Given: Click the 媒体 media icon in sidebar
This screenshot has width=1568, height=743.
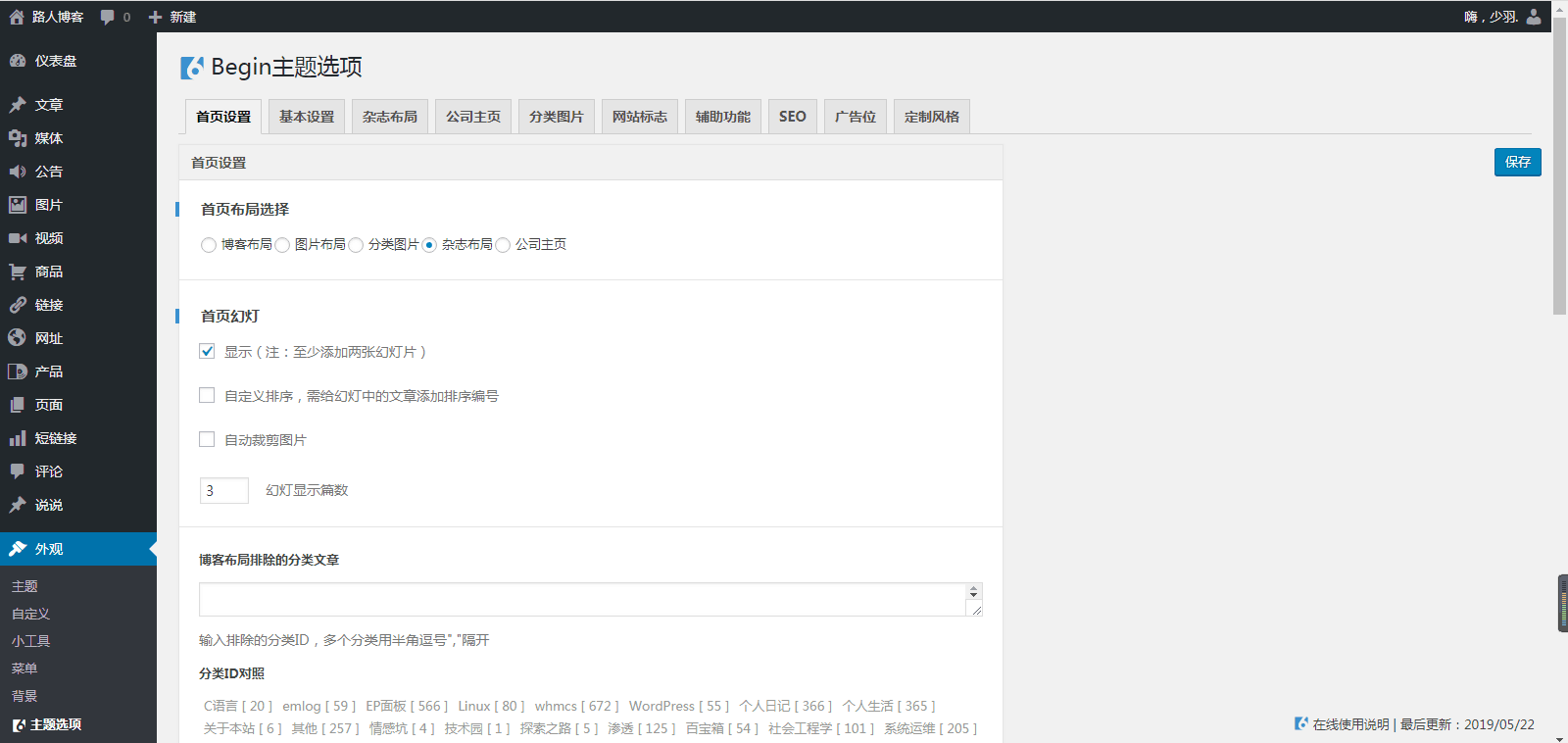Looking at the screenshot, I should point(18,138).
